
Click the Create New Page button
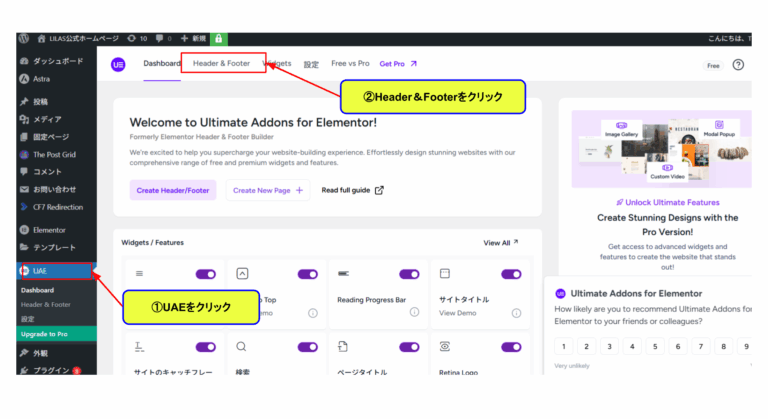coord(268,190)
